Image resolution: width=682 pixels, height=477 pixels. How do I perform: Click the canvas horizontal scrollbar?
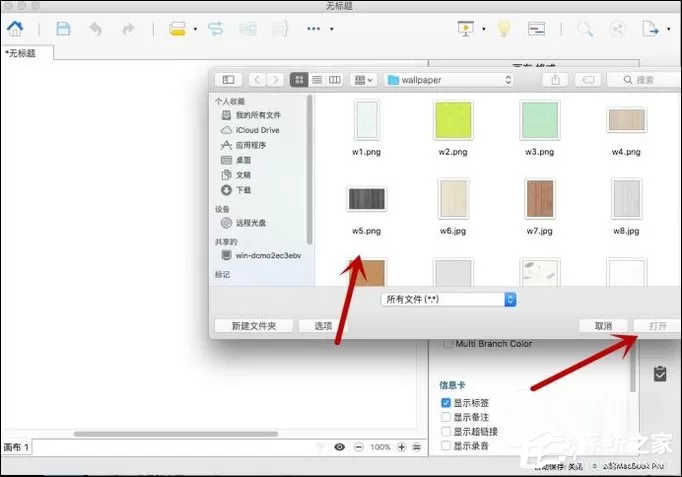click(x=176, y=434)
